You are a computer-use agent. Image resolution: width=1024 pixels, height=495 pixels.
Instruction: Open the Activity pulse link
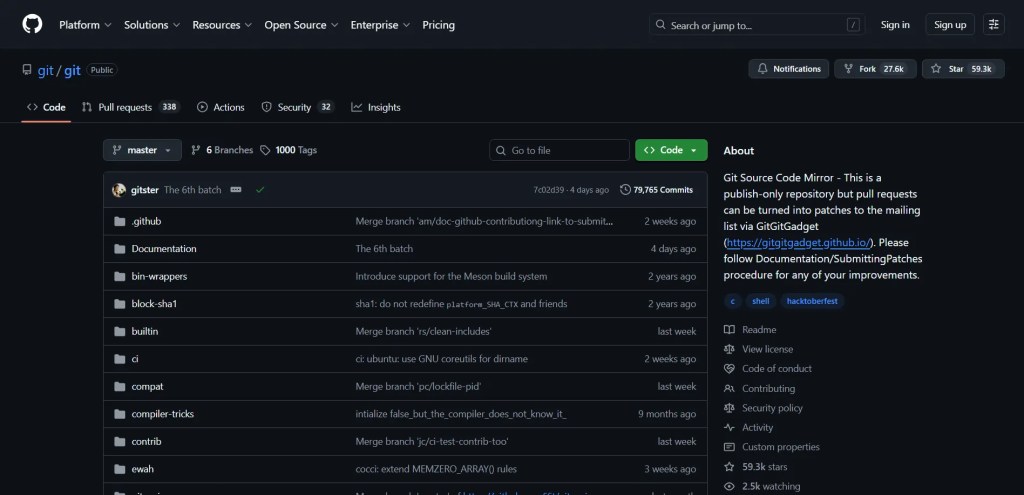[757, 428]
